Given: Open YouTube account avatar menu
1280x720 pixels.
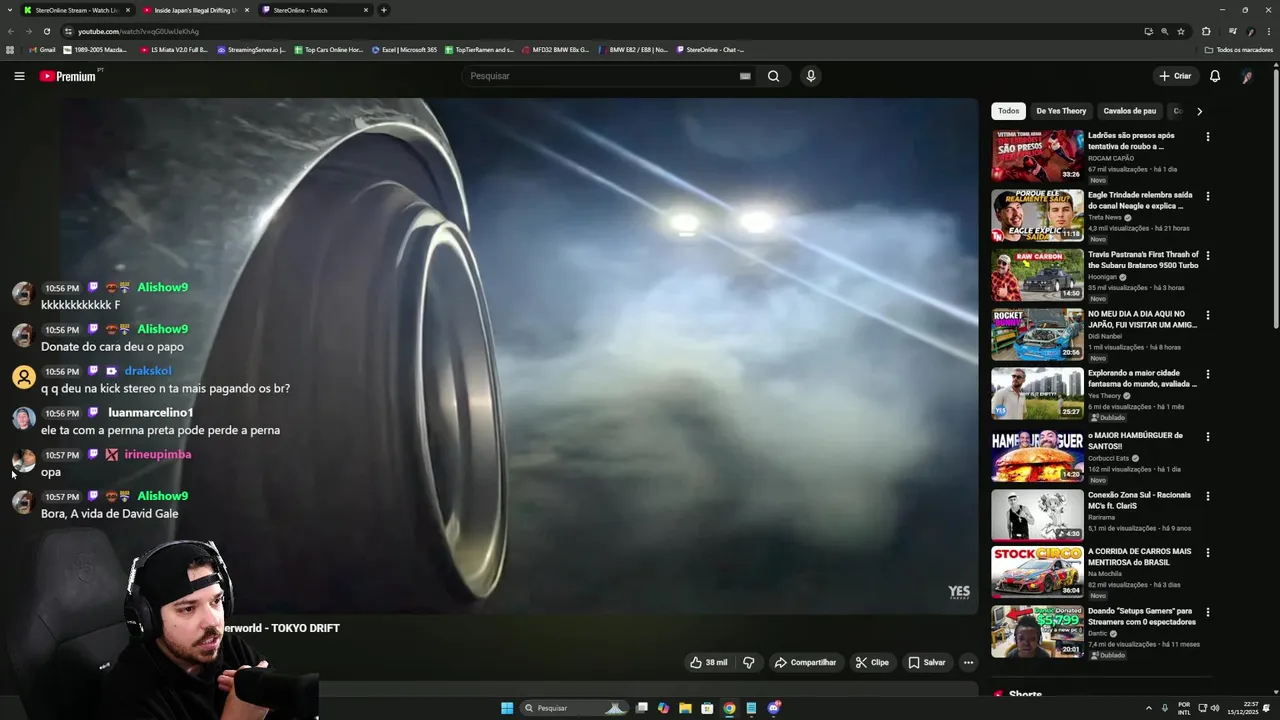Looking at the screenshot, I should (1247, 76).
